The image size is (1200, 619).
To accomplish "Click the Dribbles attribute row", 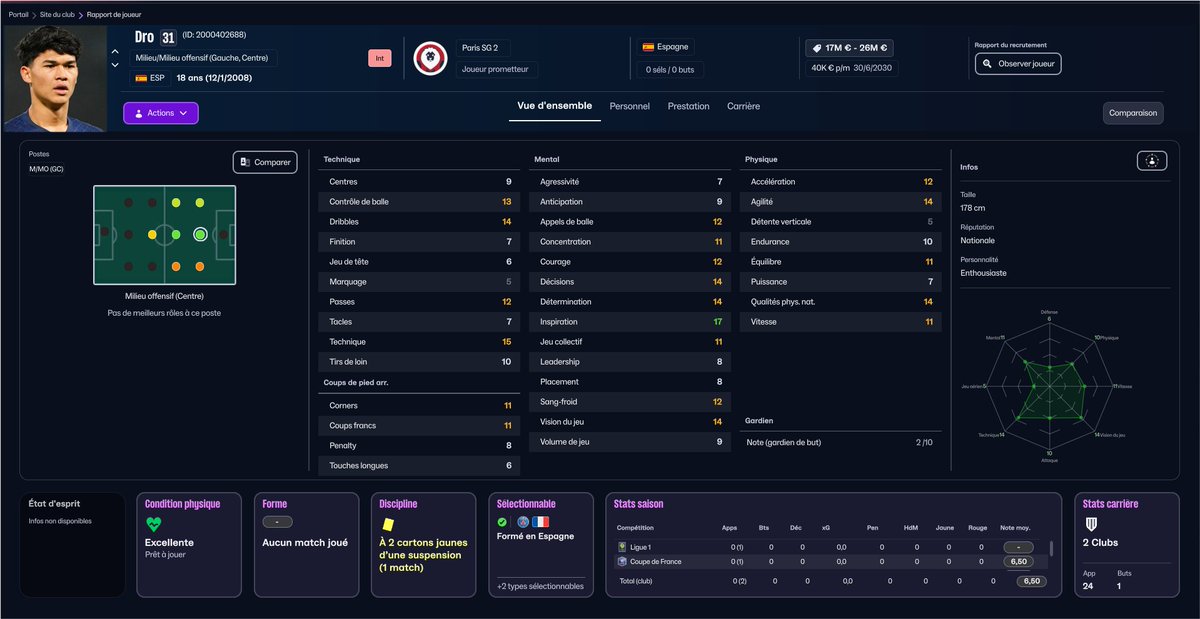I will click(420, 222).
